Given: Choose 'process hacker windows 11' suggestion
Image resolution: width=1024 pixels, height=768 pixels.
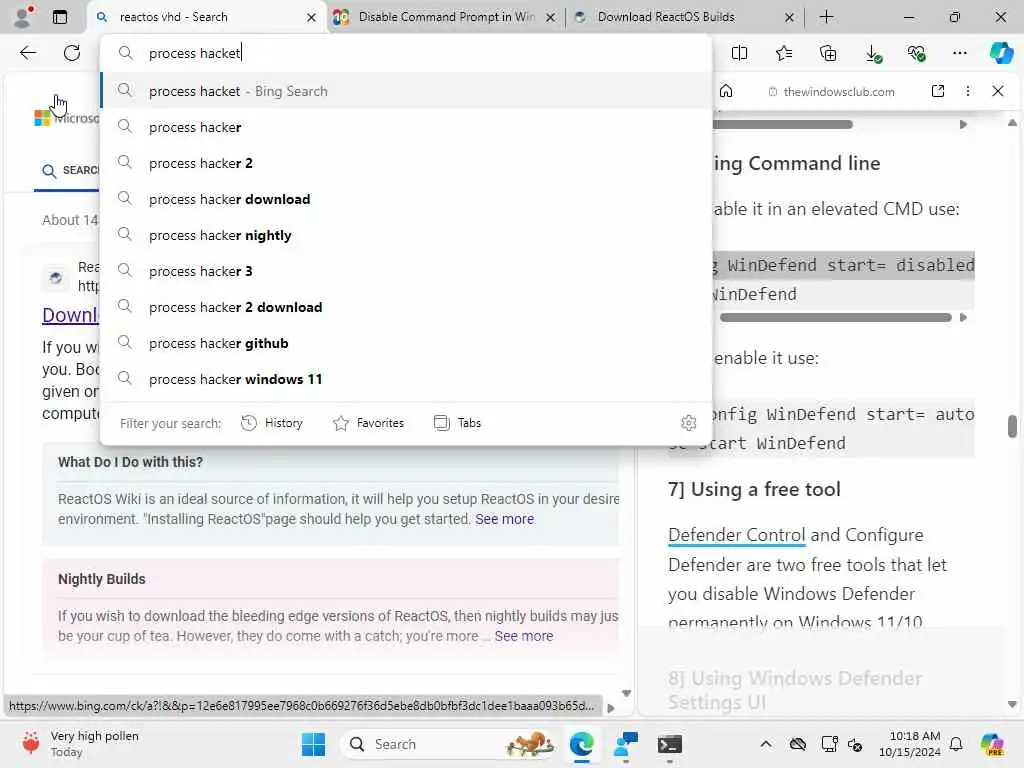Looking at the screenshot, I should click(406, 379).
